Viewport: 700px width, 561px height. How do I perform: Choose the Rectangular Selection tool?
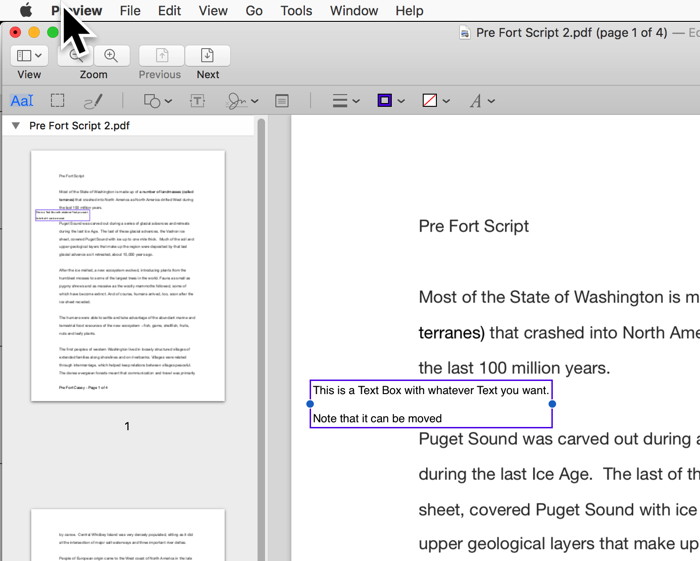(x=58, y=101)
